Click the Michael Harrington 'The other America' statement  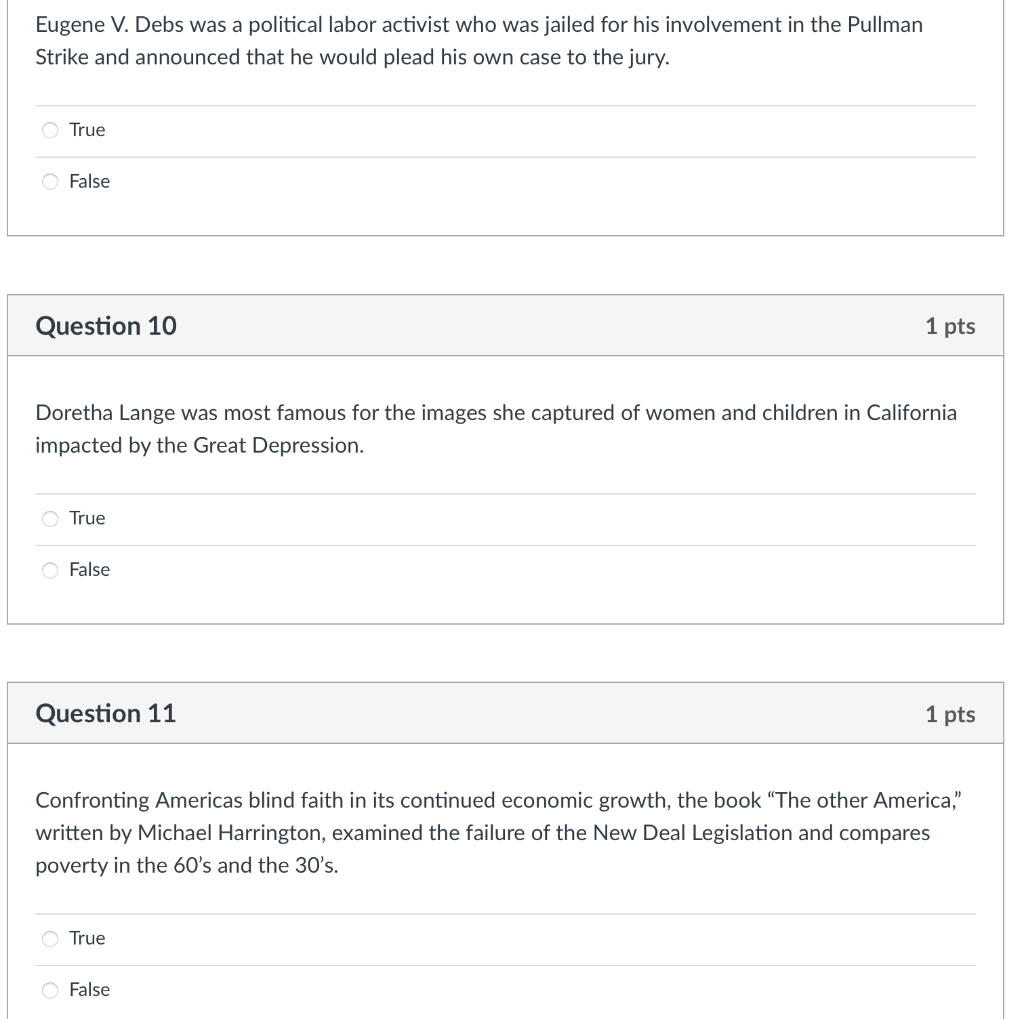[498, 833]
